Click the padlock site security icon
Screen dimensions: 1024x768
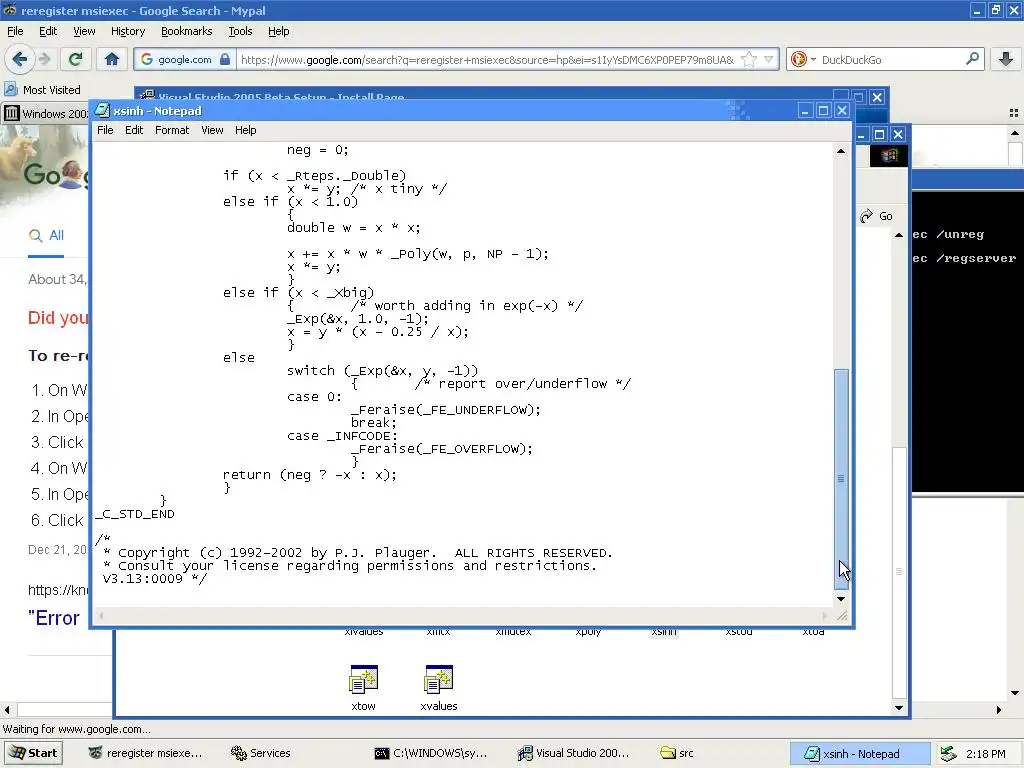(x=225, y=59)
